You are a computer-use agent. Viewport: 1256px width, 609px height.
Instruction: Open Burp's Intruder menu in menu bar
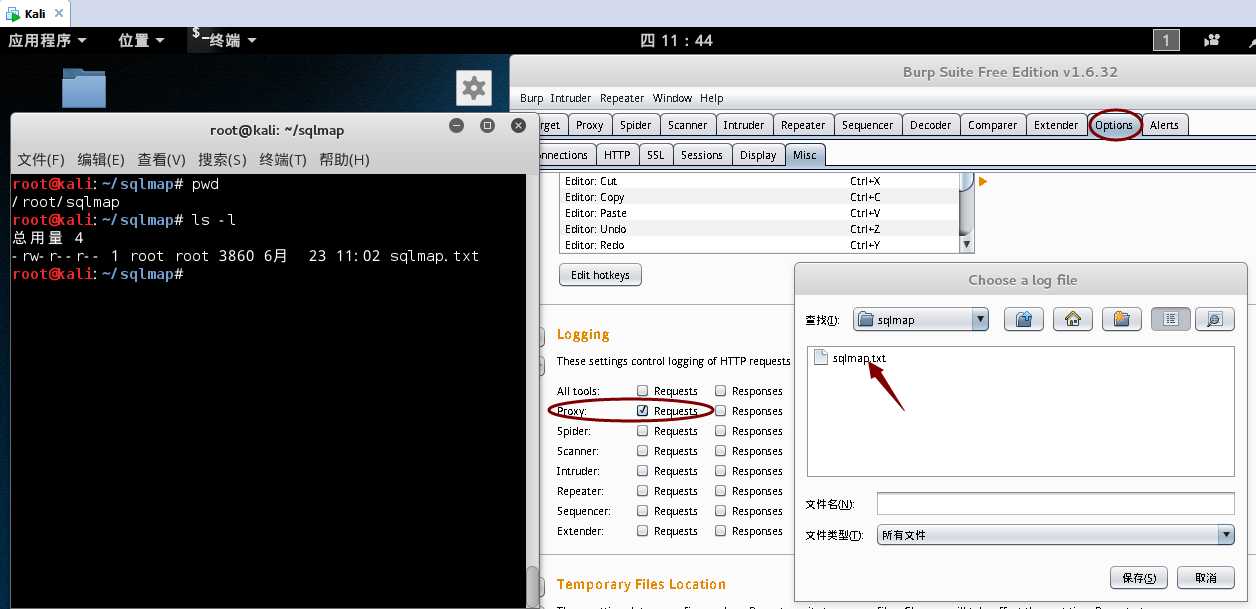(x=571, y=98)
